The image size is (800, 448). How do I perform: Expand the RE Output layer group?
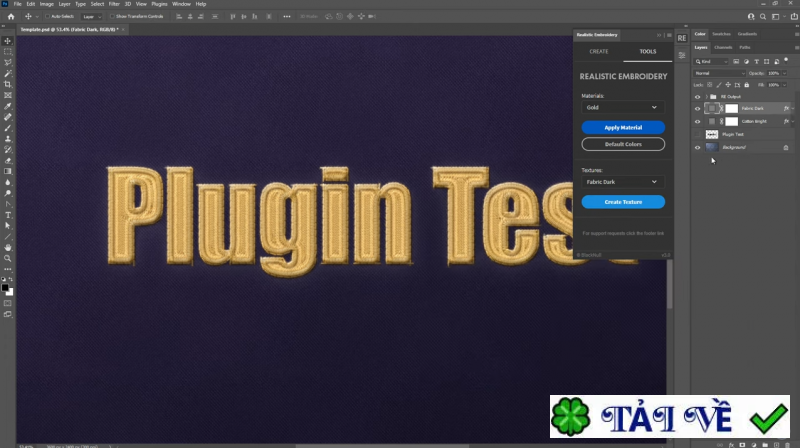tap(706, 96)
